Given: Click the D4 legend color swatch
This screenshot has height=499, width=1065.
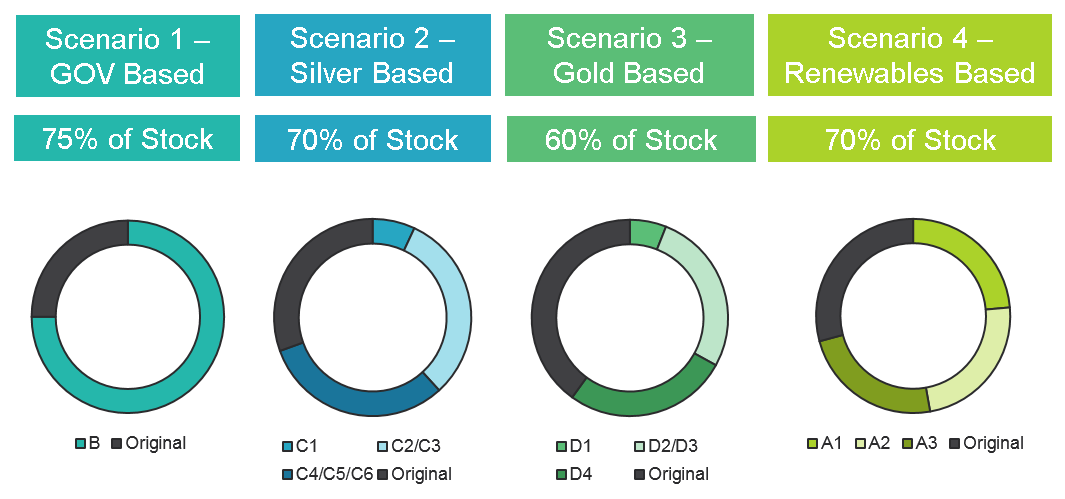Looking at the screenshot, I should tap(561, 473).
